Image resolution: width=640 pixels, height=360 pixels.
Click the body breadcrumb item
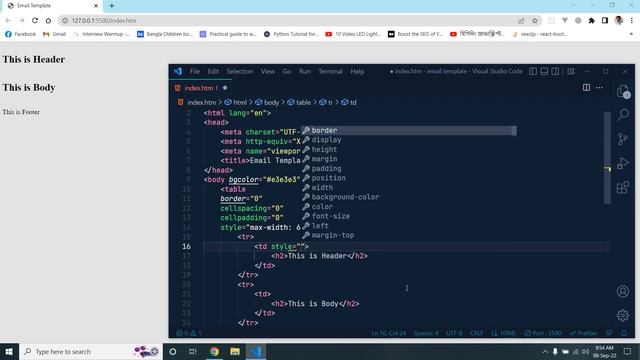[x=267, y=102]
